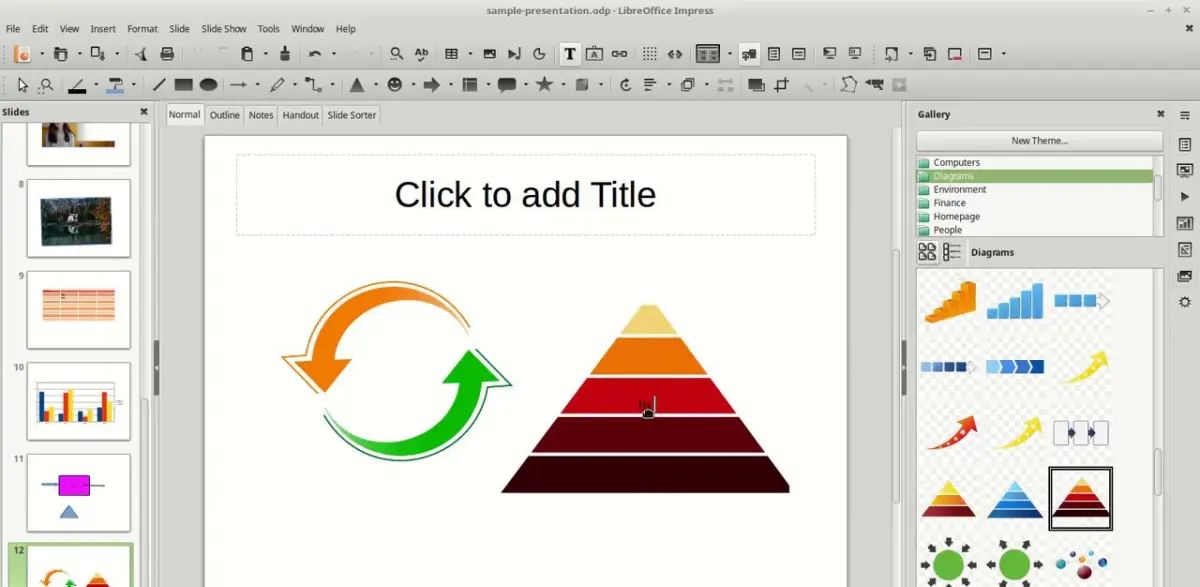
Task: Expand Align objects dropdown arrow
Action: click(667, 85)
